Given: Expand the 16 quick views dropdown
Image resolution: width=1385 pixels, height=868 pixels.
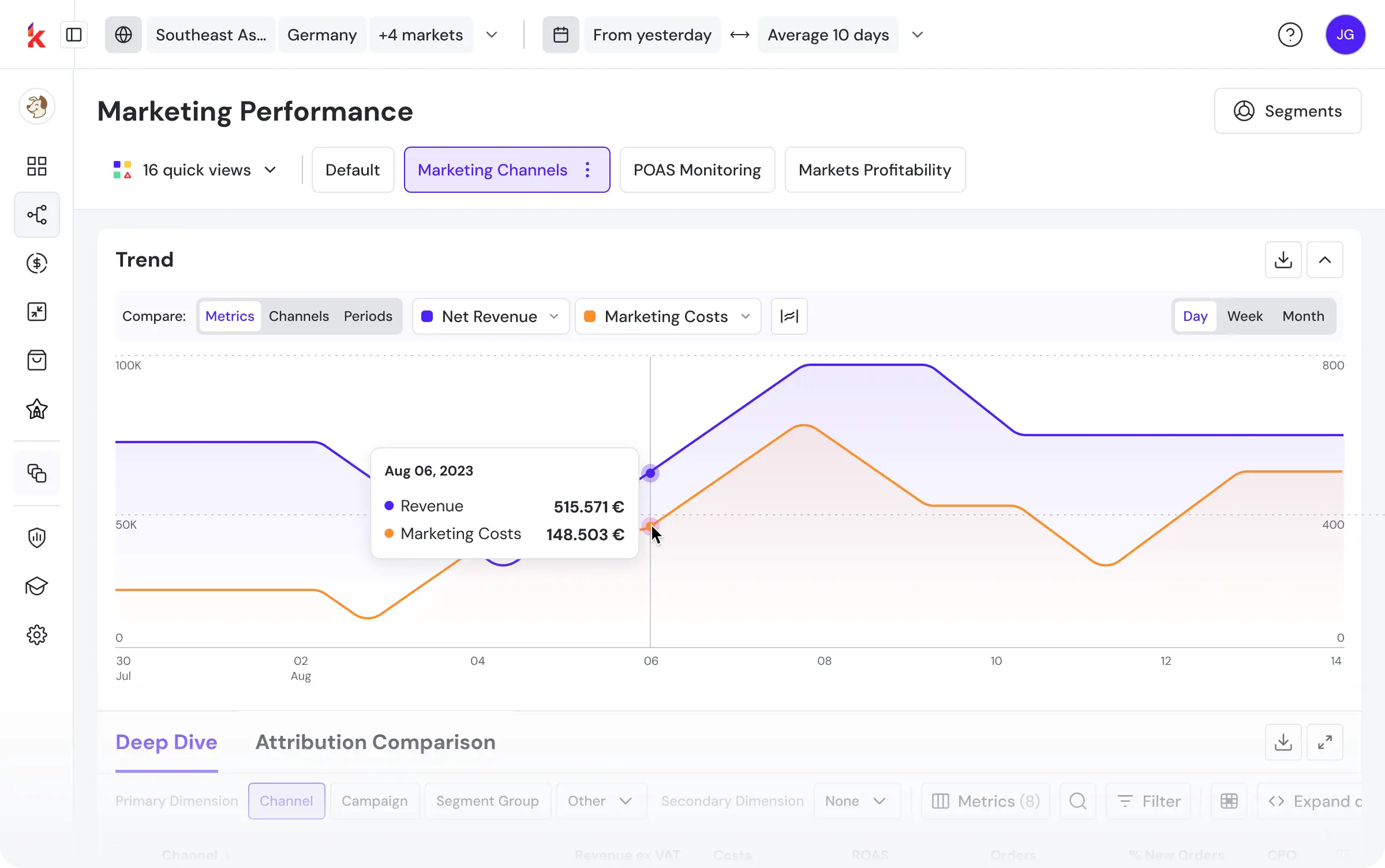Looking at the screenshot, I should click(196, 170).
